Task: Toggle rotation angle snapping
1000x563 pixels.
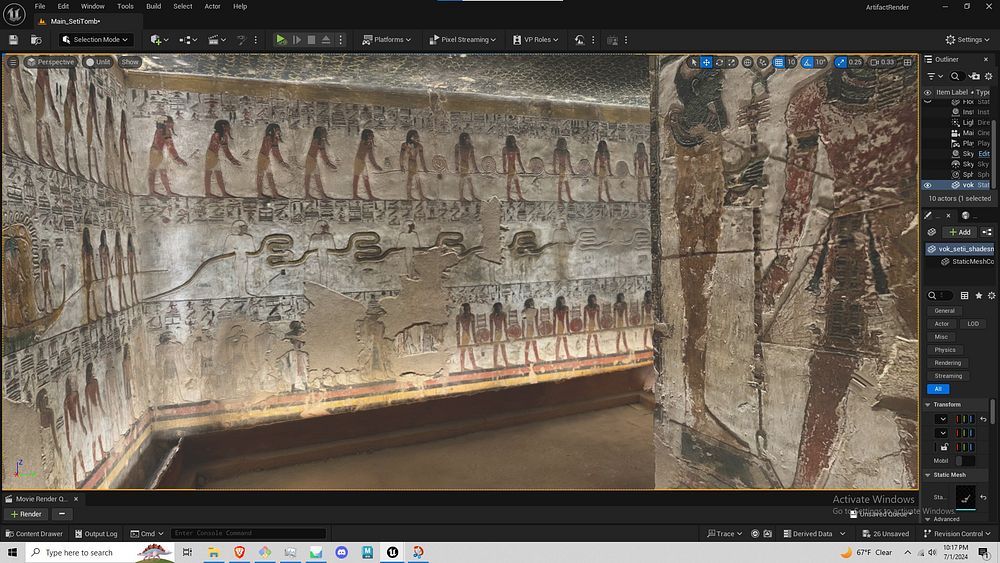Action: (x=806, y=62)
